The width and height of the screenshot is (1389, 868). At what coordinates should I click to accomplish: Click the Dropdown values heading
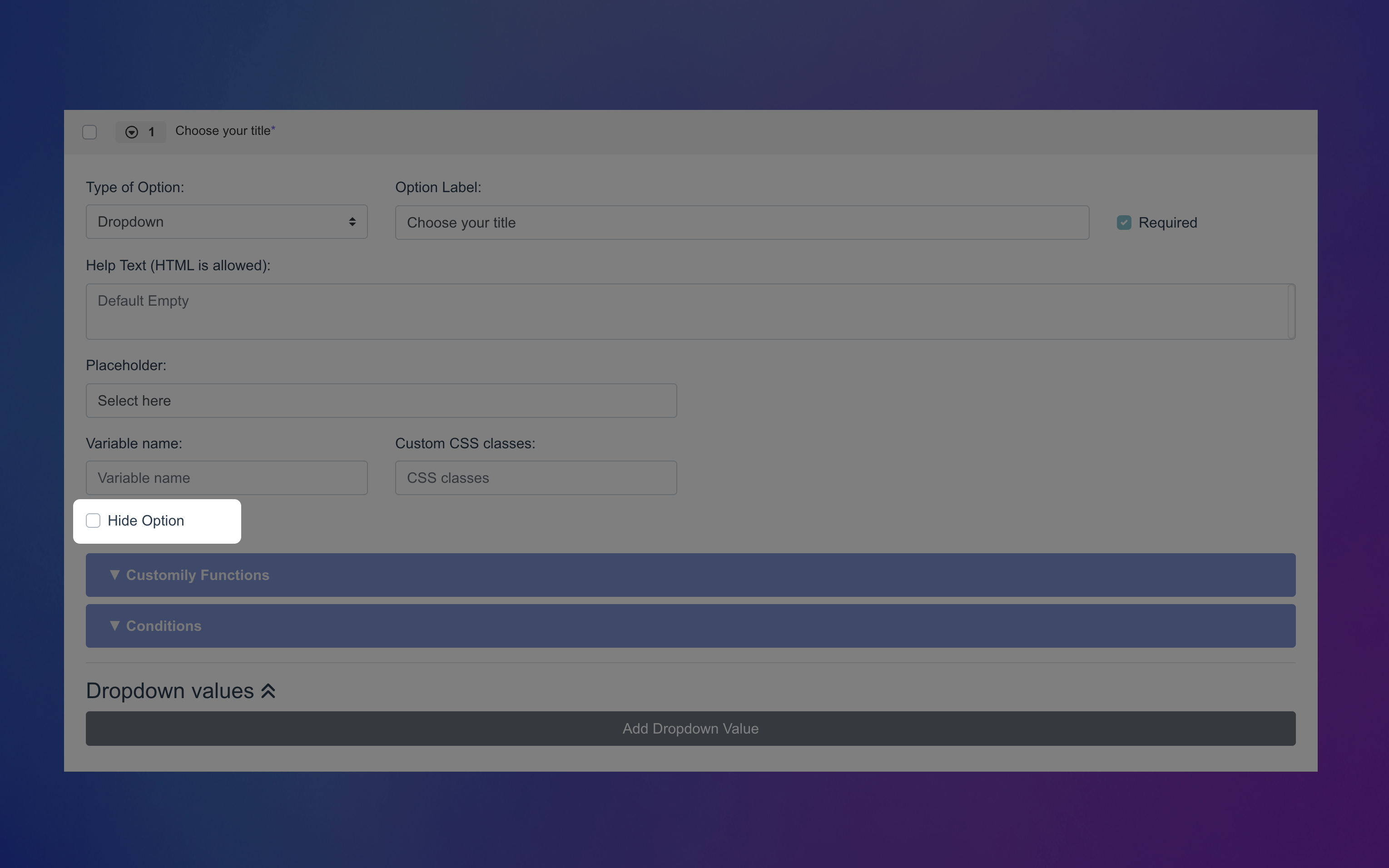(170, 691)
